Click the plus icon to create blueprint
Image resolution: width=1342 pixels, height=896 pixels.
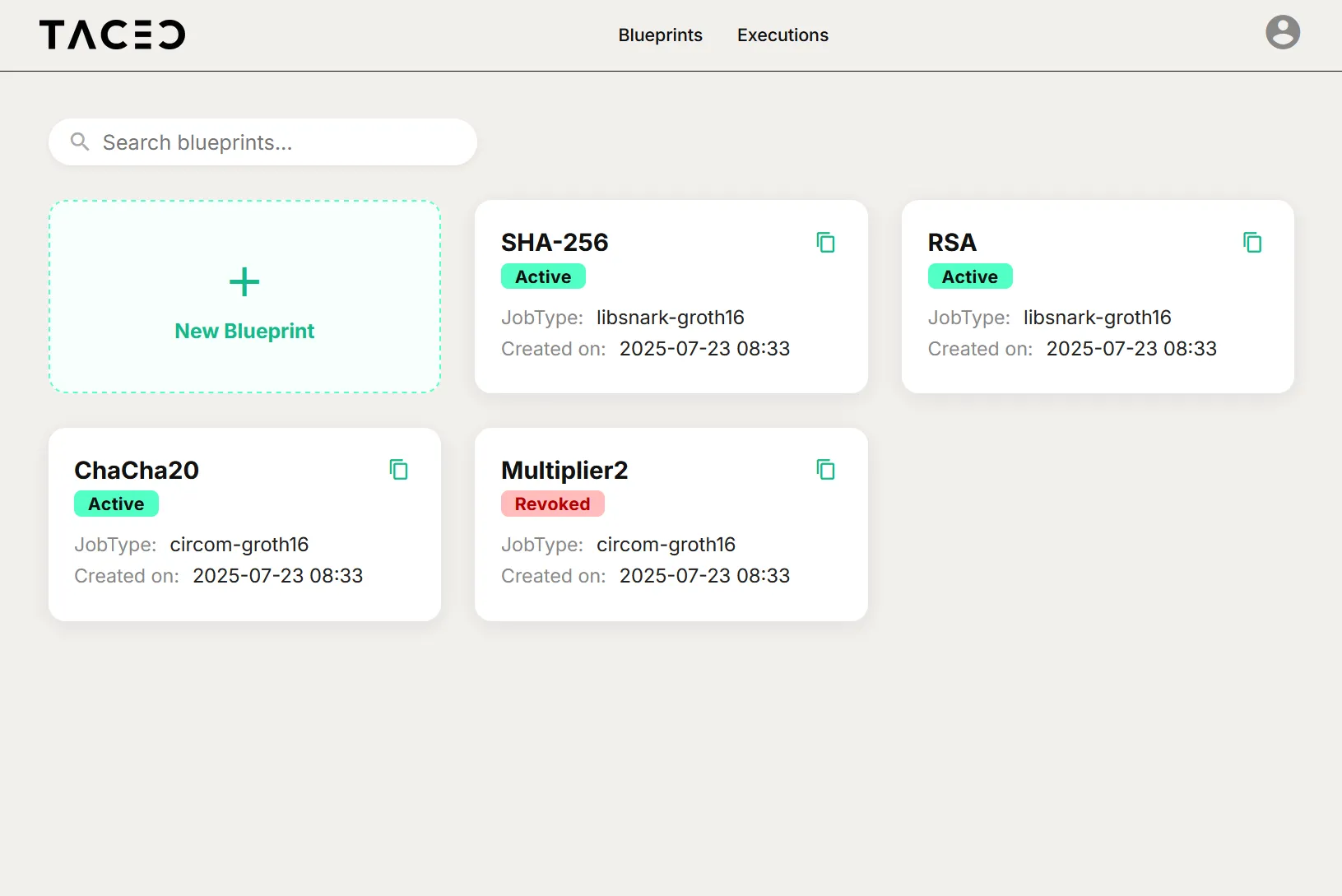pyautogui.click(x=244, y=282)
